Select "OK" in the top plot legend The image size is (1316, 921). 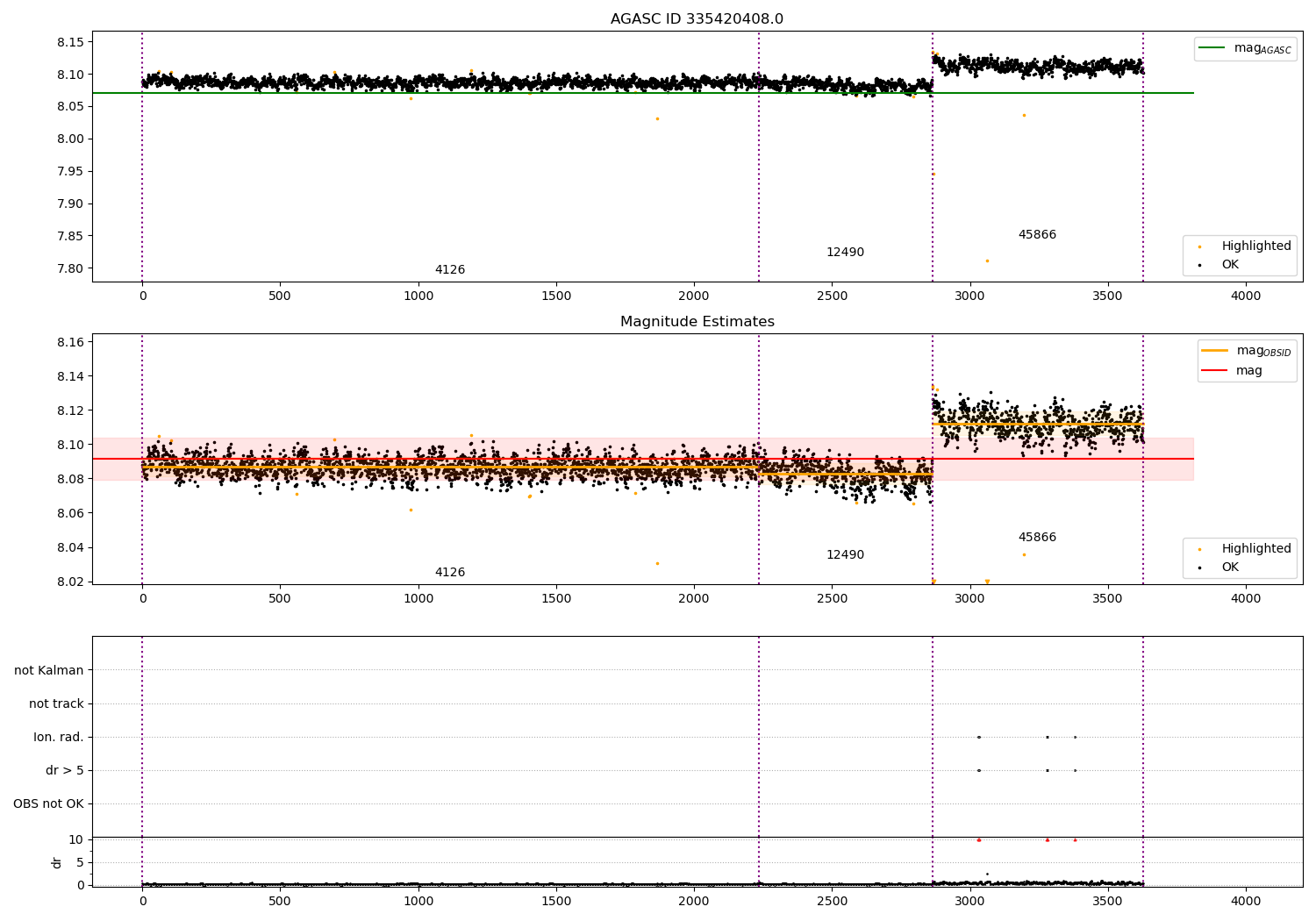[x=1230, y=265]
